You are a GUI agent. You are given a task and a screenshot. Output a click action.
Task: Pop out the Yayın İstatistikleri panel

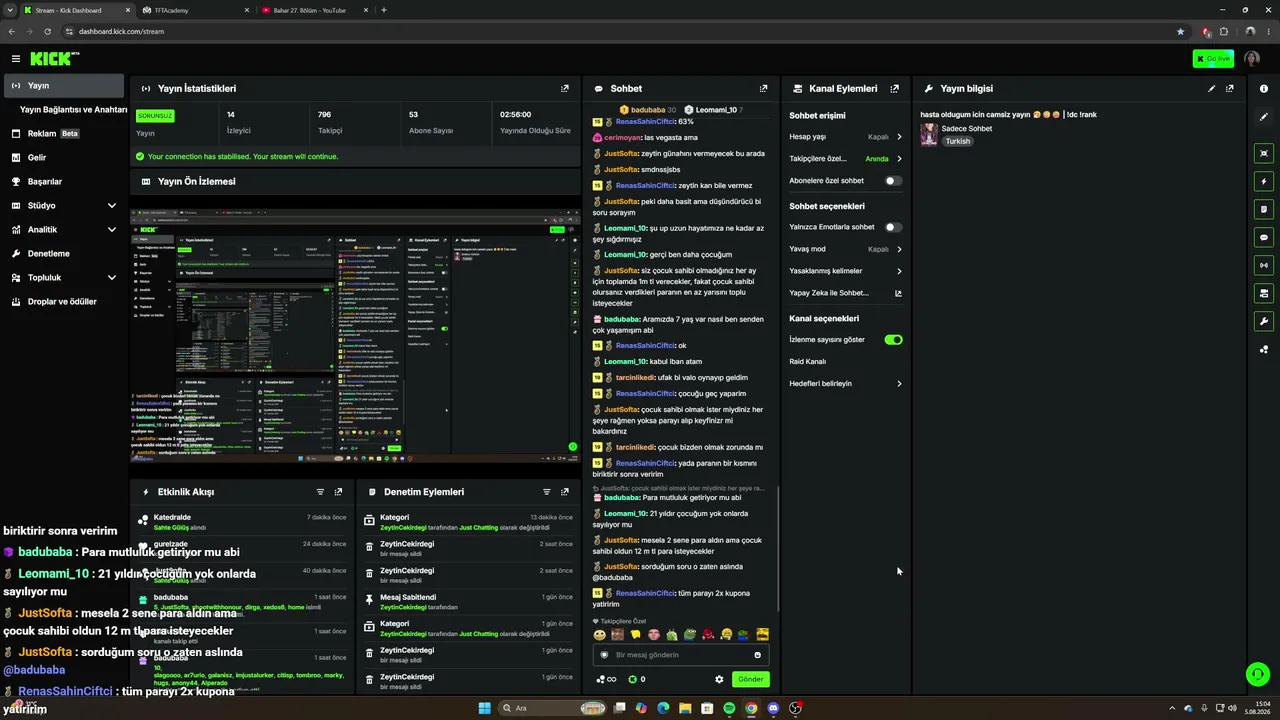565,88
